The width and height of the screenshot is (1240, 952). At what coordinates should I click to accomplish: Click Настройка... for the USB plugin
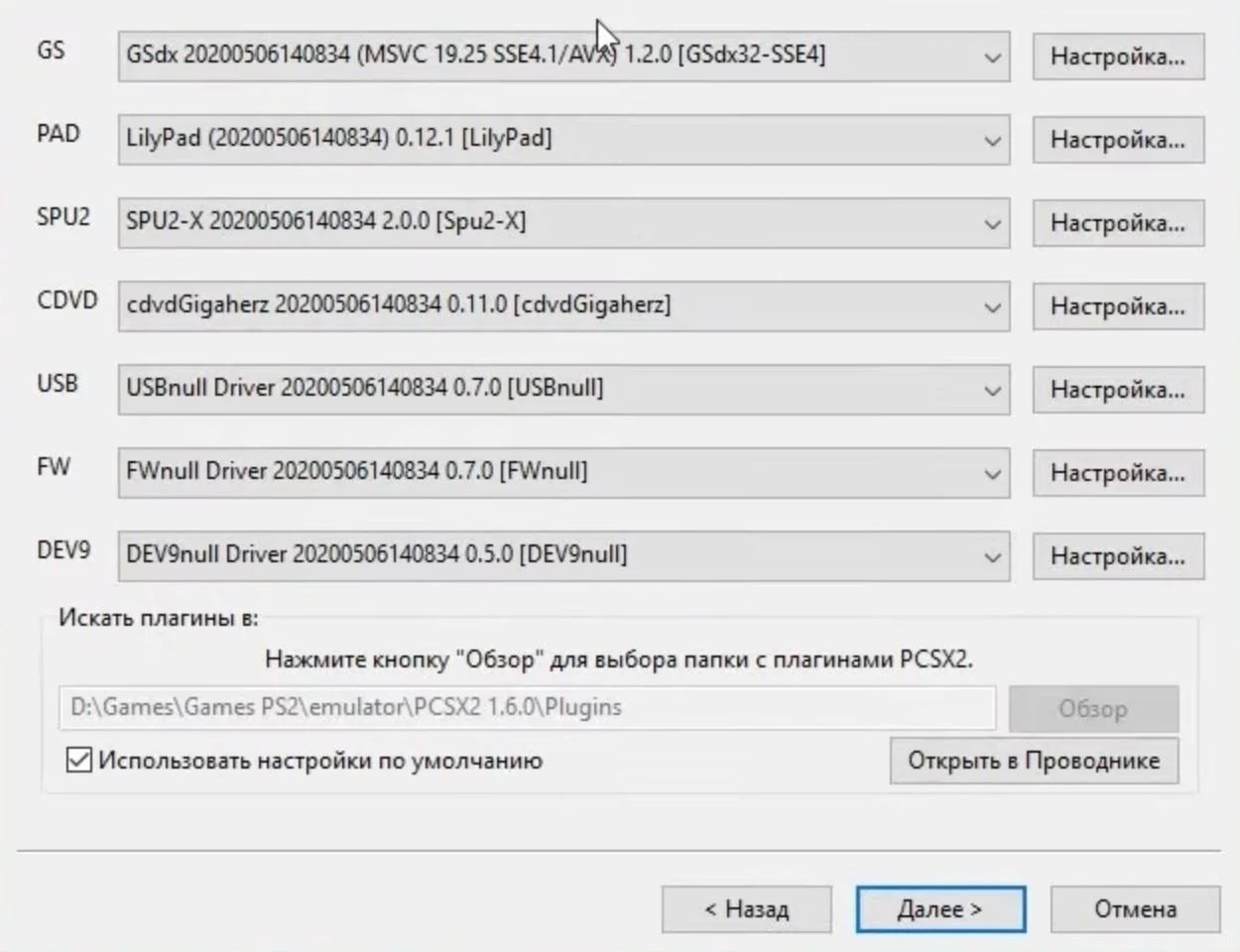point(1118,390)
